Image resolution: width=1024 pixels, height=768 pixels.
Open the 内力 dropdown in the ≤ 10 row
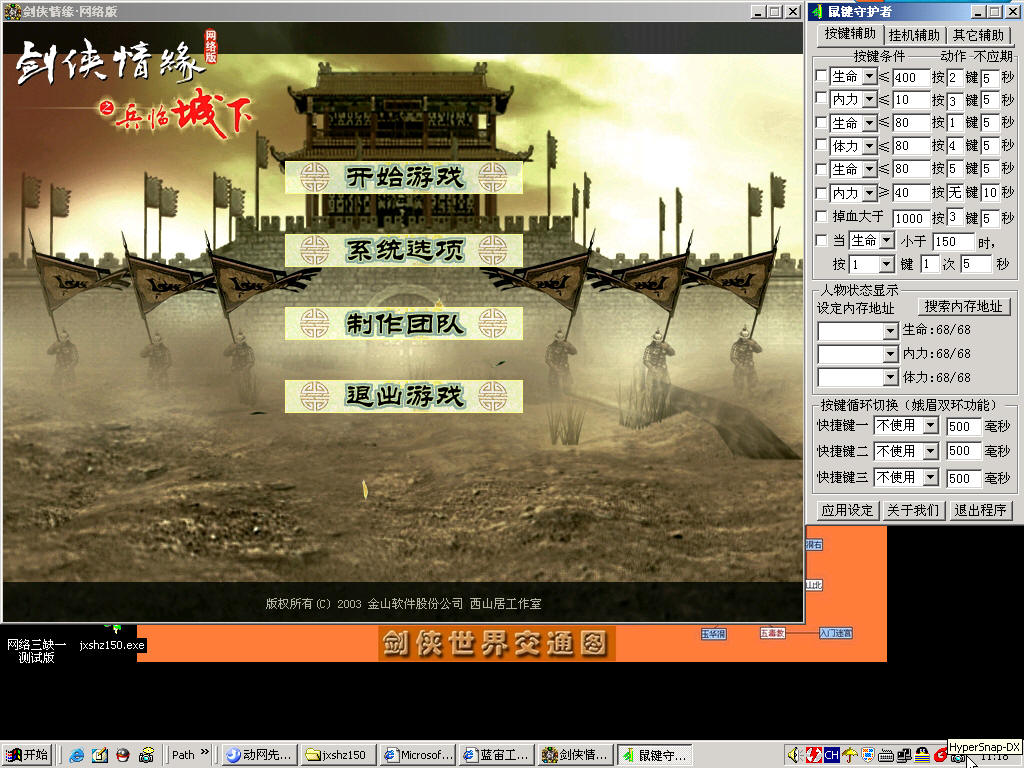tap(869, 100)
